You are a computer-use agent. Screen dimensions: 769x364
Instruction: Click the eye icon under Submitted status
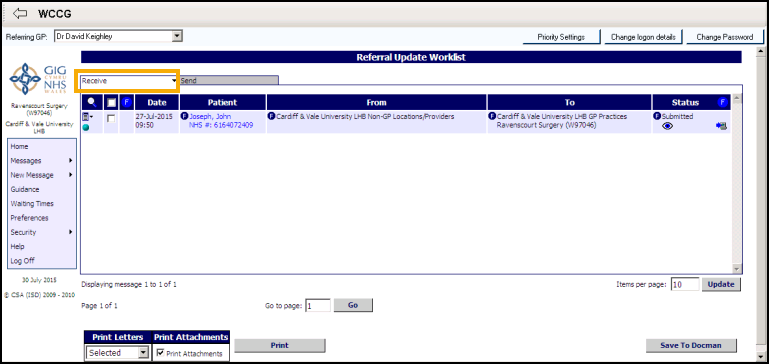[x=667, y=126]
